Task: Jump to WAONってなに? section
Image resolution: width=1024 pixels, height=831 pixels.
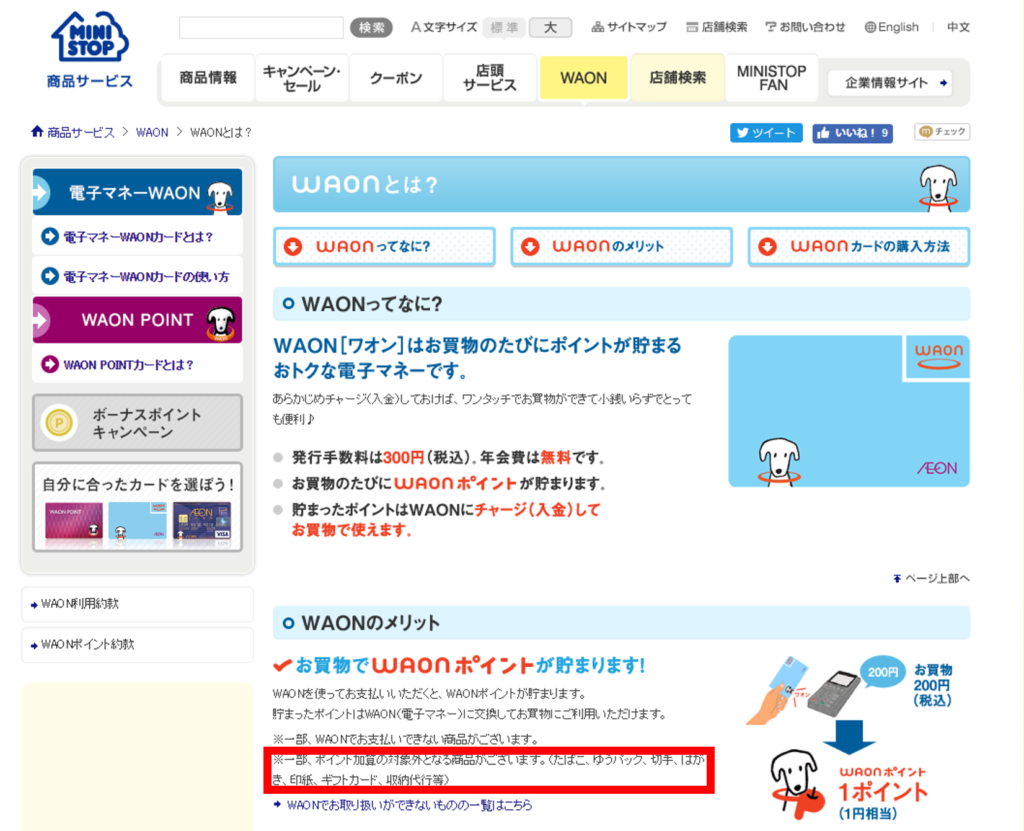Action: (x=384, y=246)
